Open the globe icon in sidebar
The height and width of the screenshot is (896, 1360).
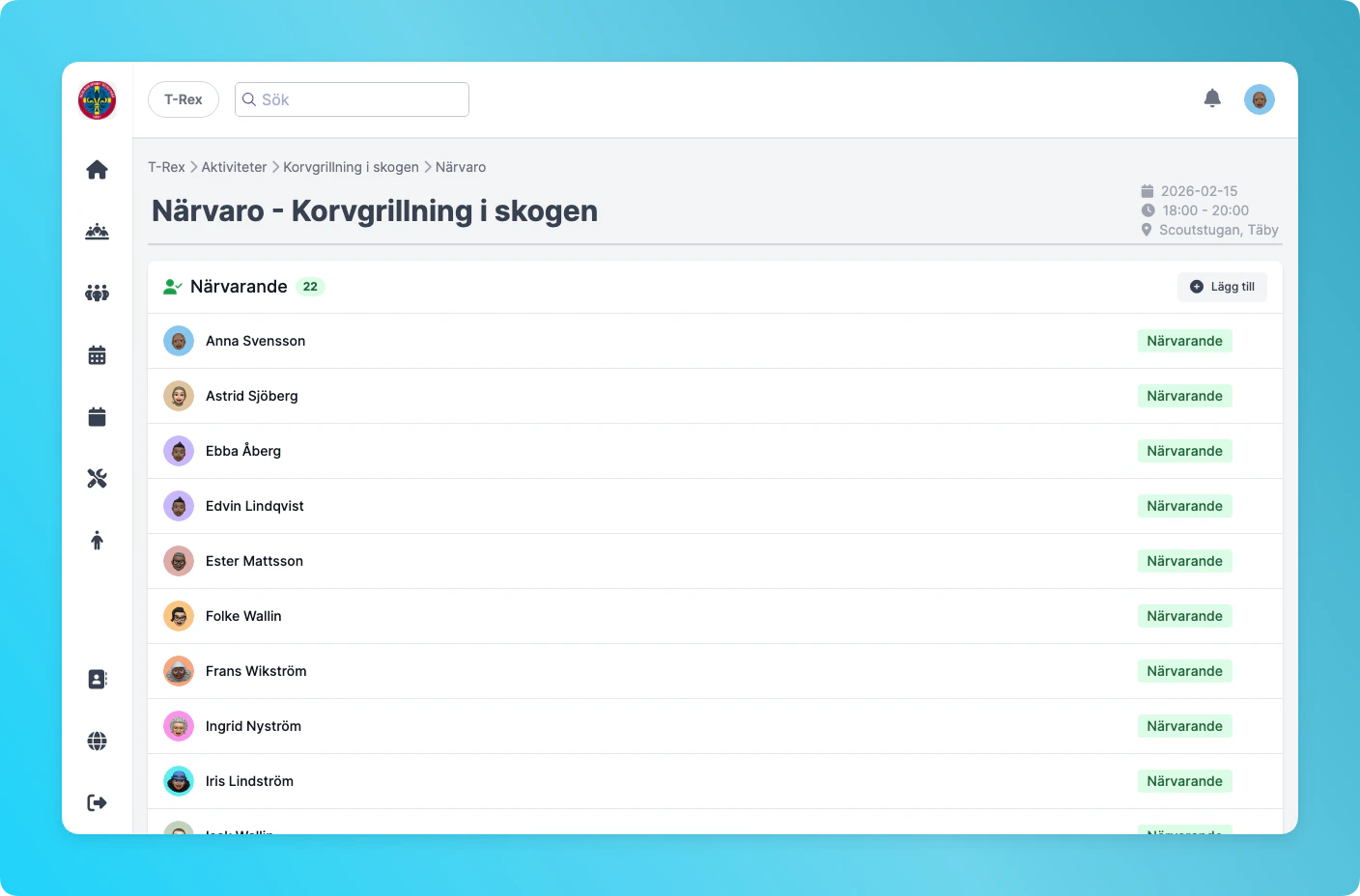pos(97,742)
